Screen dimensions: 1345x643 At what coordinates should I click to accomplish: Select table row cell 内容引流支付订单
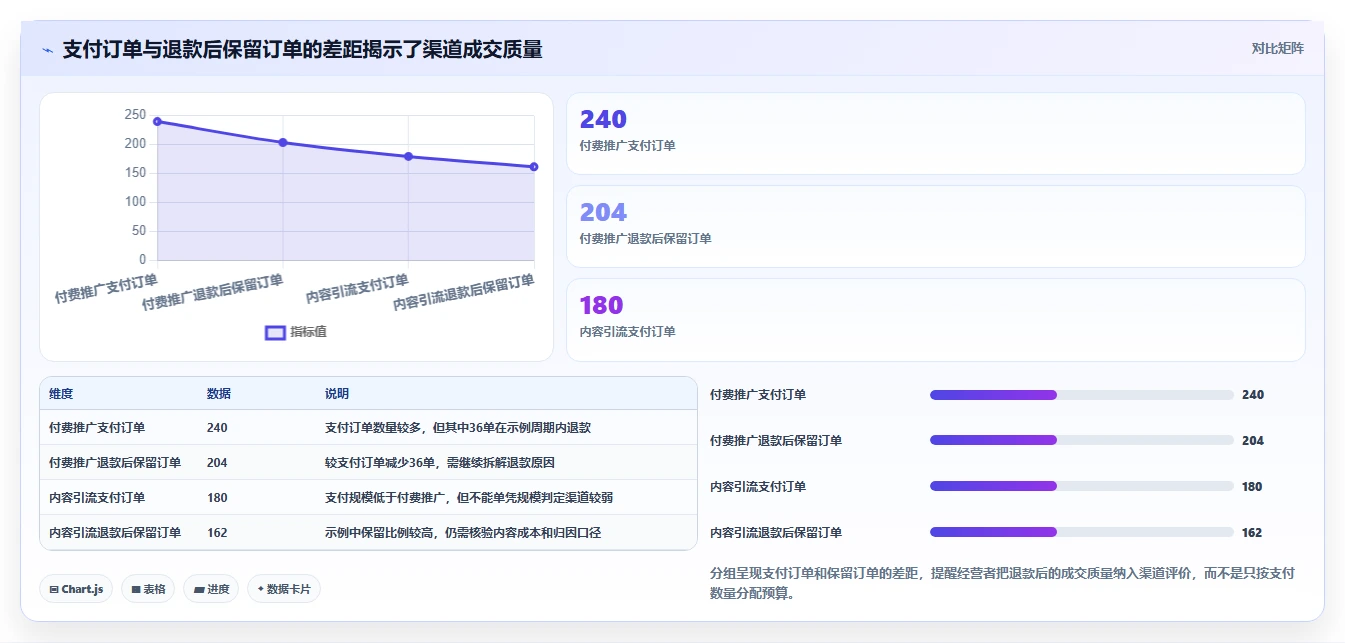click(x=97, y=498)
